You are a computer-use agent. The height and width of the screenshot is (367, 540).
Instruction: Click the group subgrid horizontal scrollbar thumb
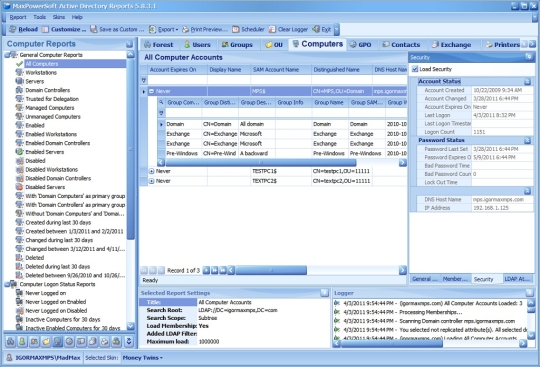click(x=261, y=162)
